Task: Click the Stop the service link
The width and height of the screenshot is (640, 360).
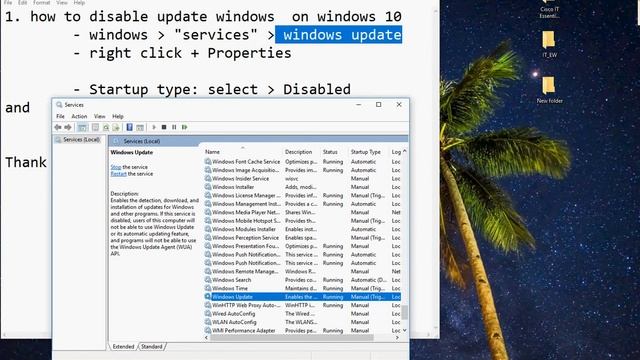Action: click(x=116, y=167)
